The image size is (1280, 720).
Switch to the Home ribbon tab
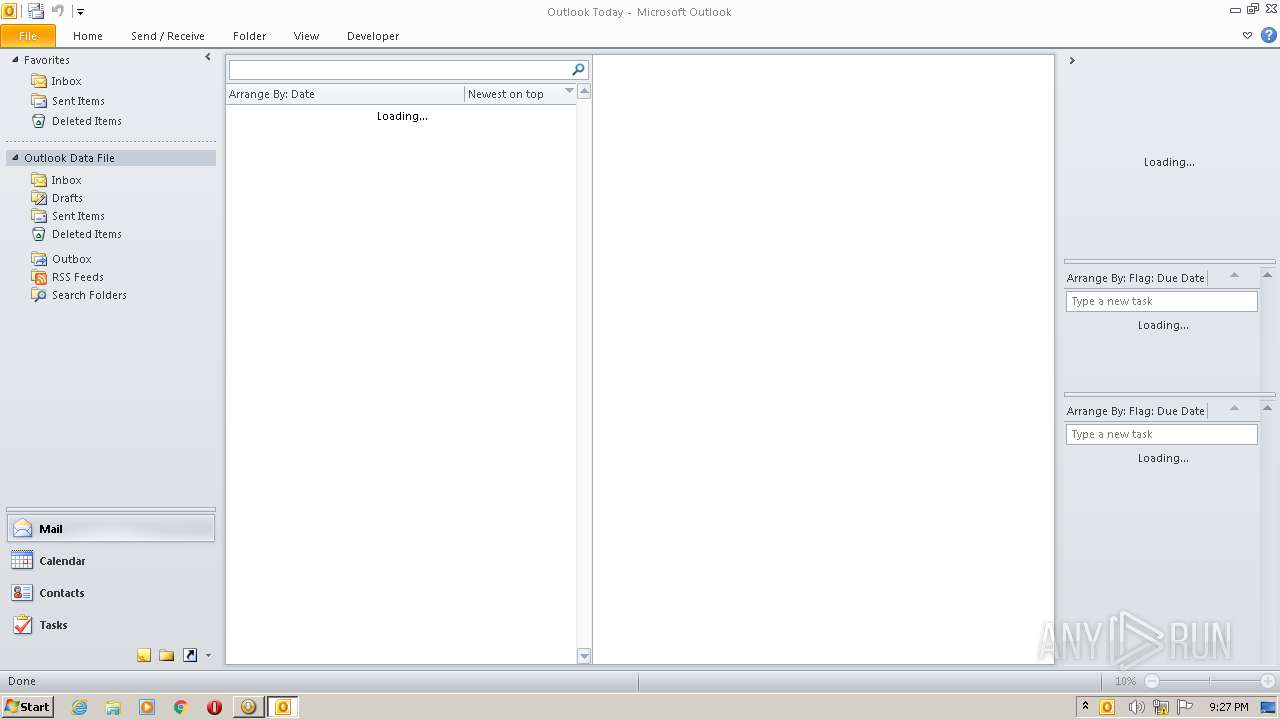(88, 36)
